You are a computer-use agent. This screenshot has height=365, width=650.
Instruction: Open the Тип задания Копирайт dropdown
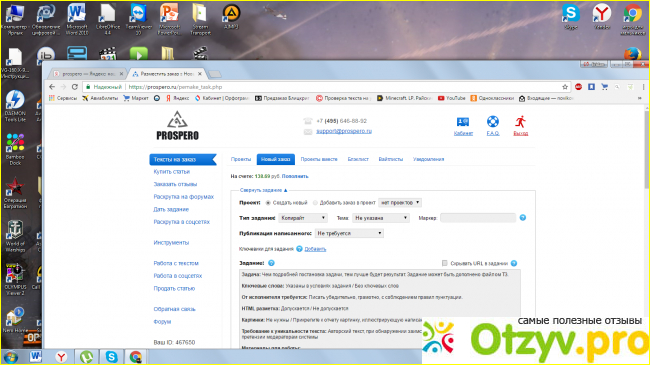click(x=303, y=218)
